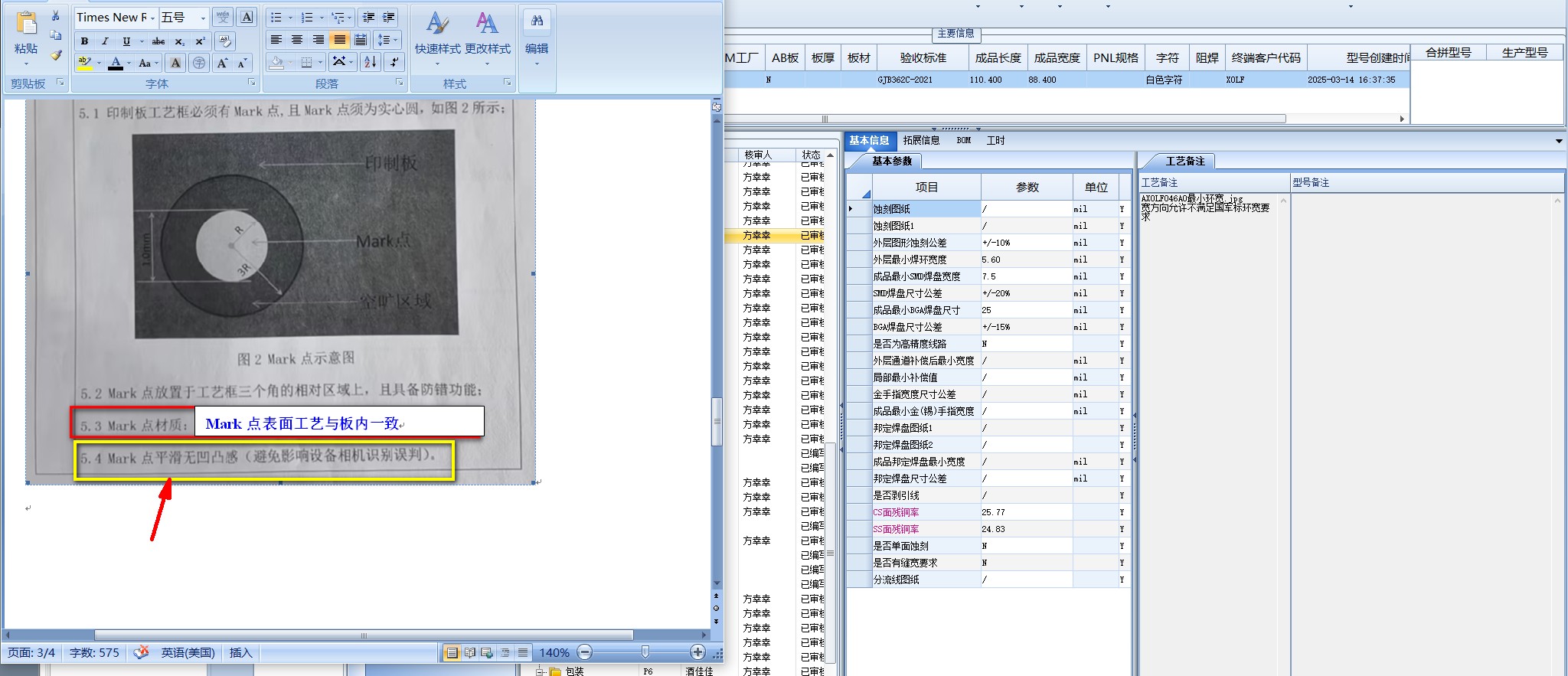The image size is (1568, 676).
Task: Select the 工艺备注 sub-tab
Action: [1185, 161]
